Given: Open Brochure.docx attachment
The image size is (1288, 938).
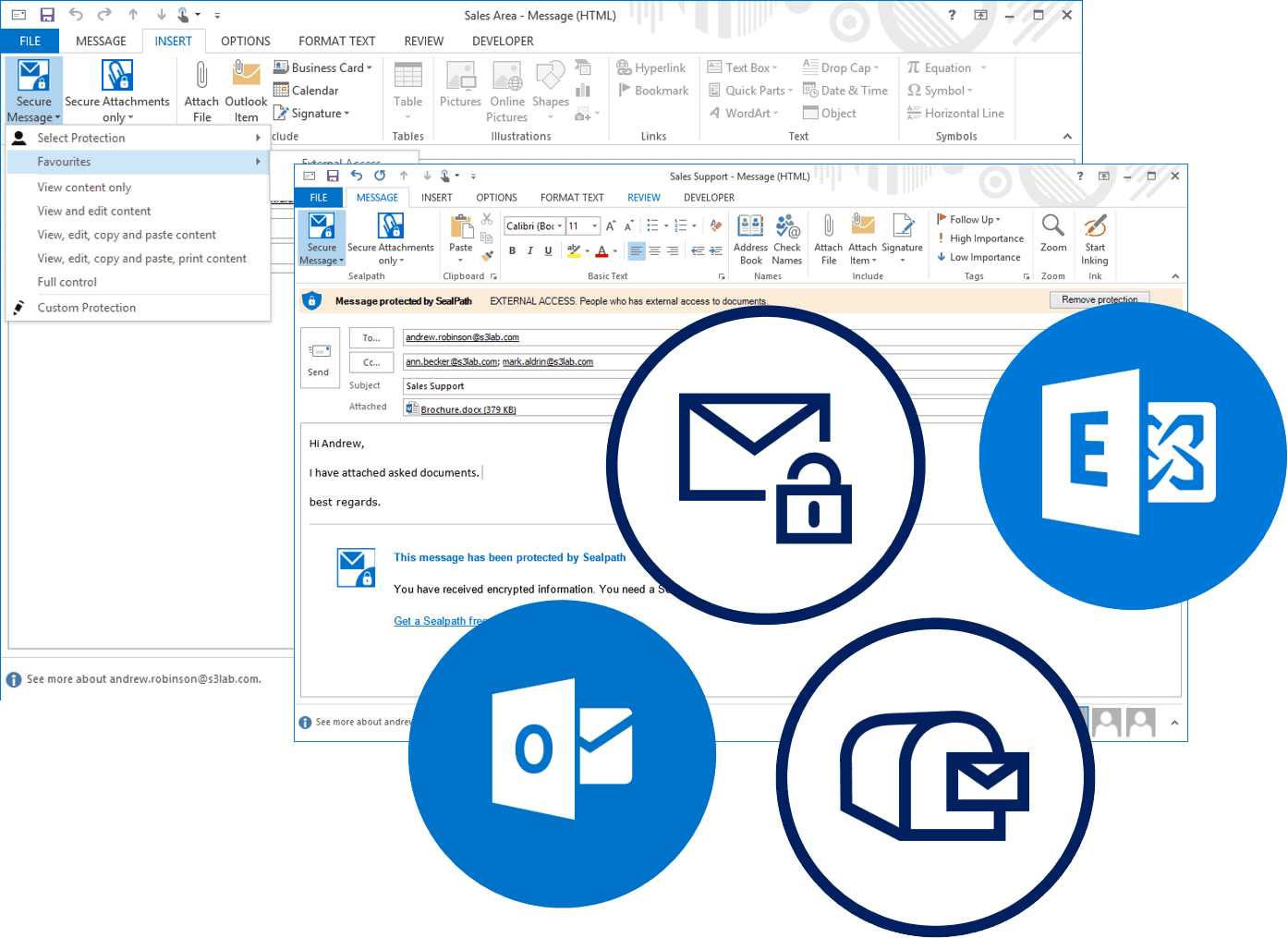Looking at the screenshot, I should [460, 409].
